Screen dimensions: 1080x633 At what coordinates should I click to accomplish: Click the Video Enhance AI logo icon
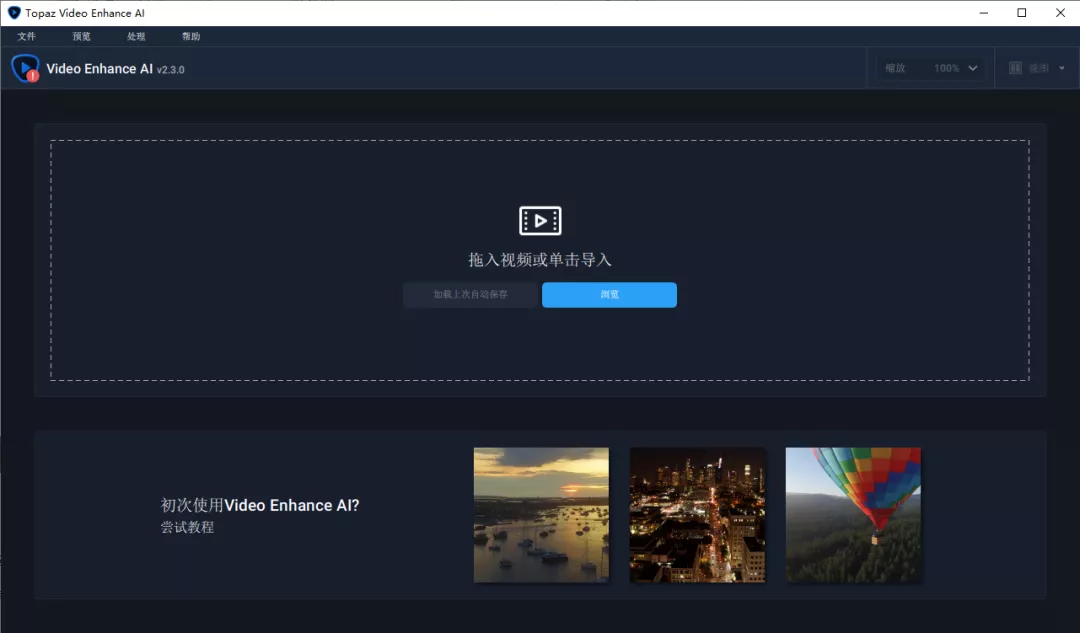(25, 68)
